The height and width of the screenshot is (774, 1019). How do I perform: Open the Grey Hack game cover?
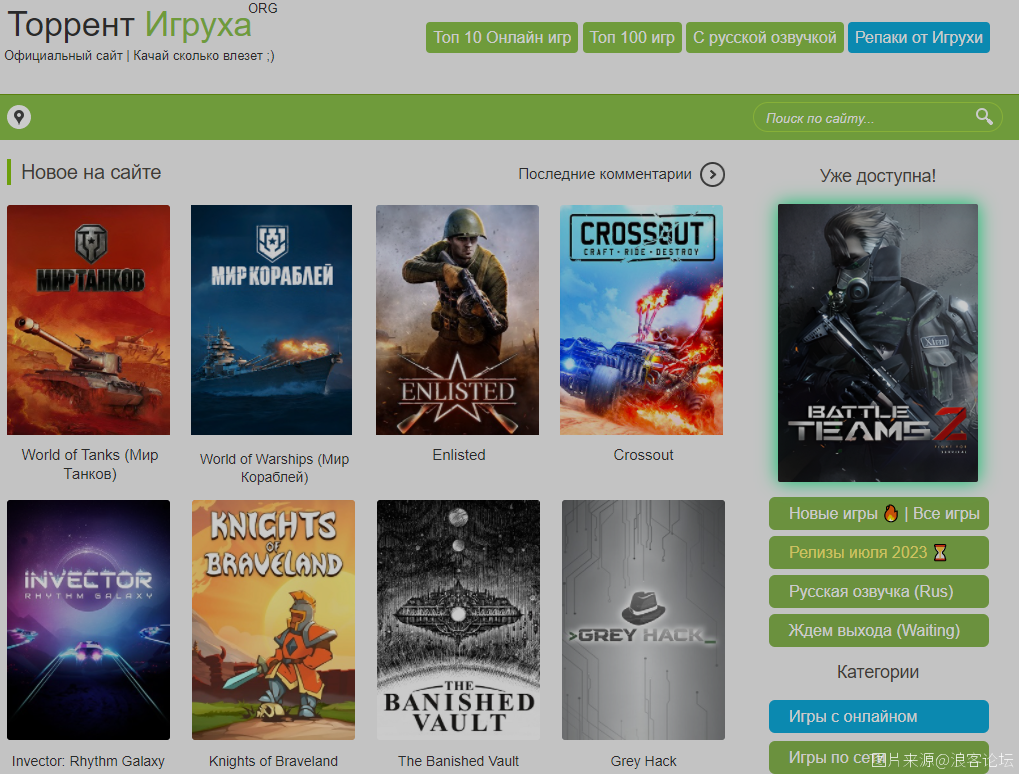(x=643, y=619)
